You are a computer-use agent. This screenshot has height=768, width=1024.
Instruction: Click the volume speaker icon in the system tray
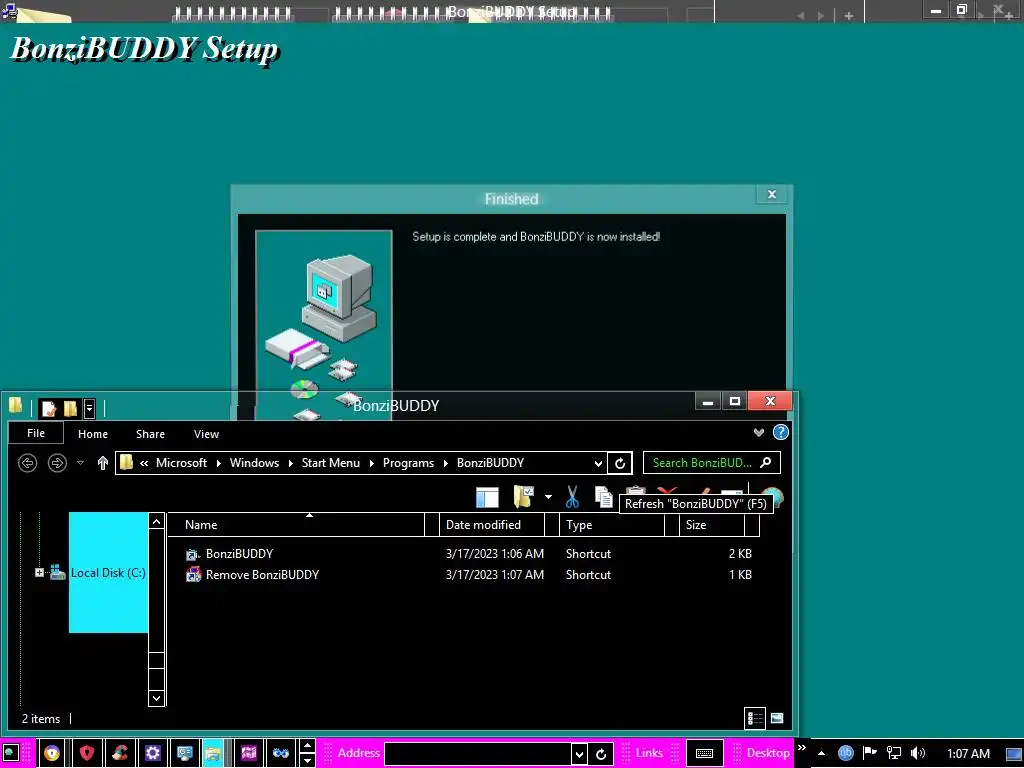918,753
